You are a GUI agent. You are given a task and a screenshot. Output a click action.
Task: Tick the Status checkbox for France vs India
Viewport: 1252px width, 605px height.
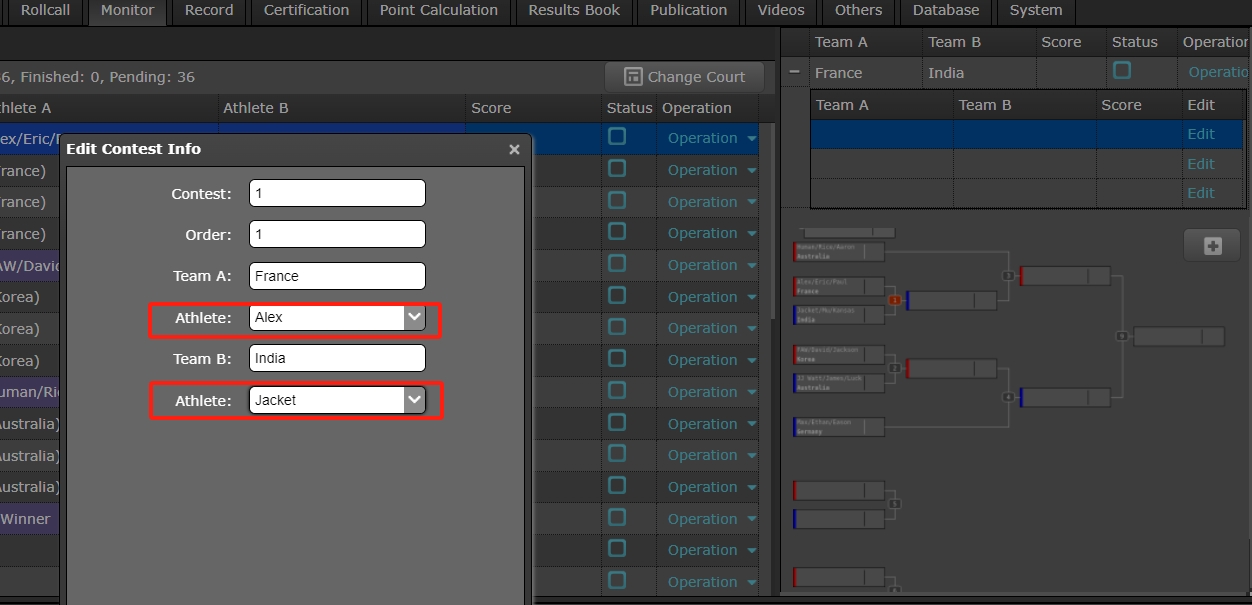1122,71
